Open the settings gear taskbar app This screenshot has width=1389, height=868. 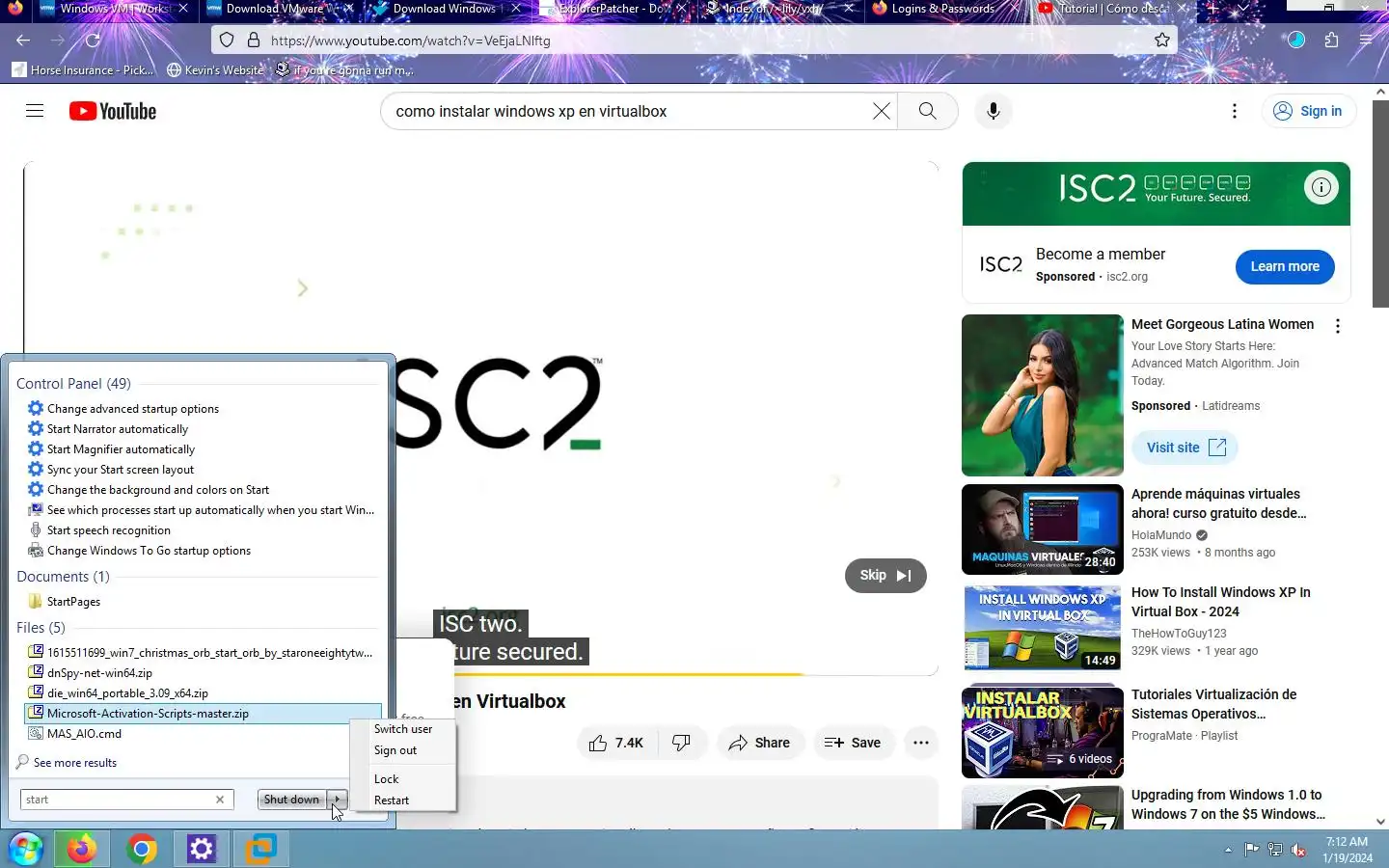pyautogui.click(x=201, y=849)
